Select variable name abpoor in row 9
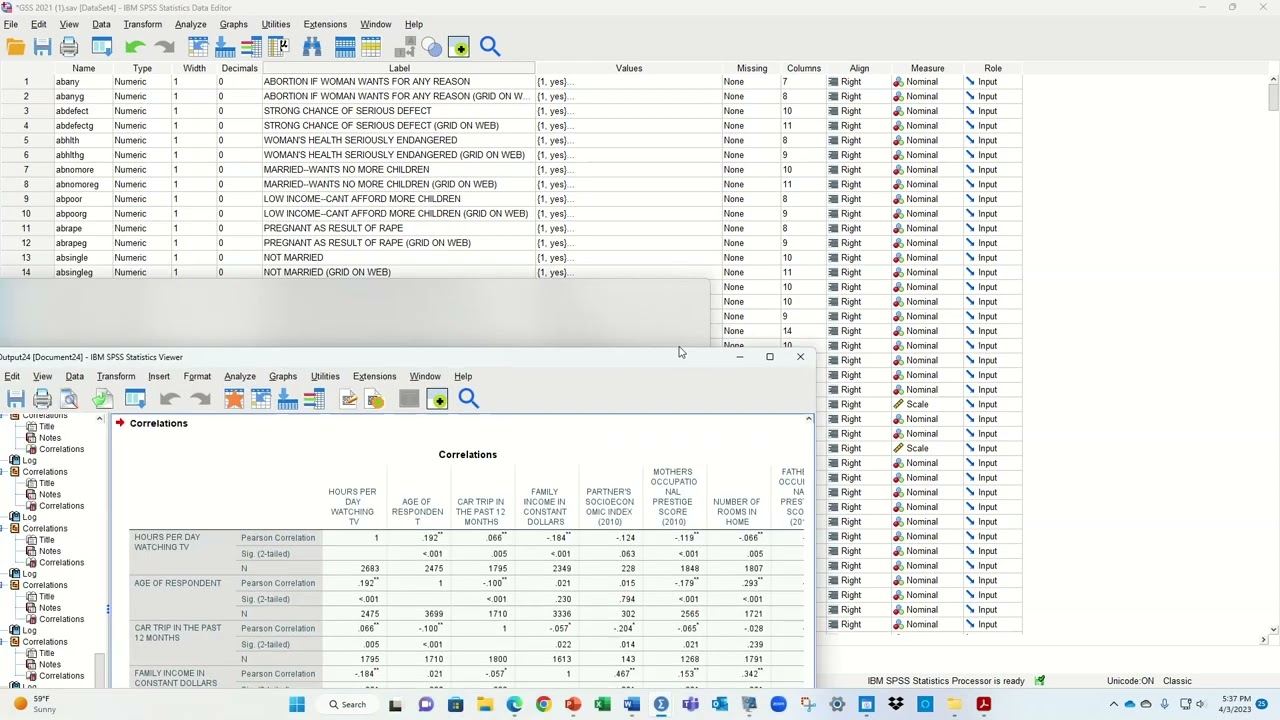The image size is (1280, 720). point(83,199)
